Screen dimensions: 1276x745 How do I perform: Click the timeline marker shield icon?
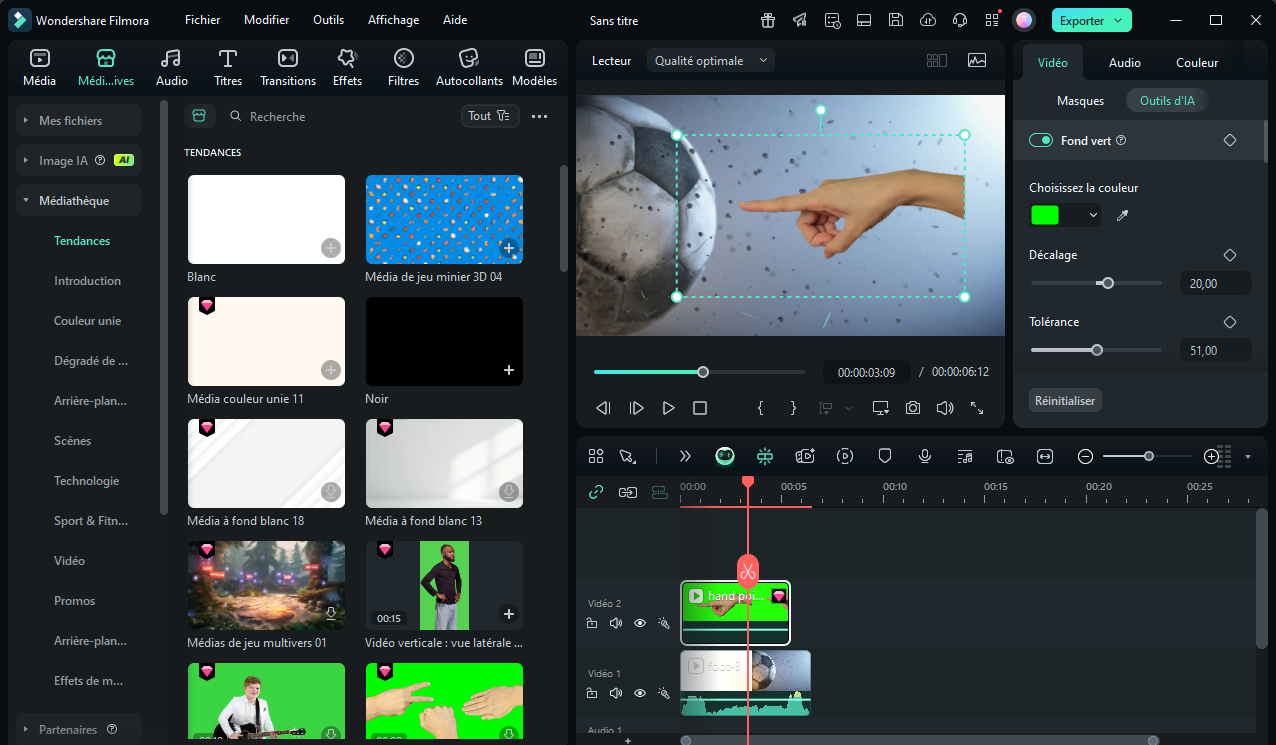pyautogui.click(x=885, y=456)
